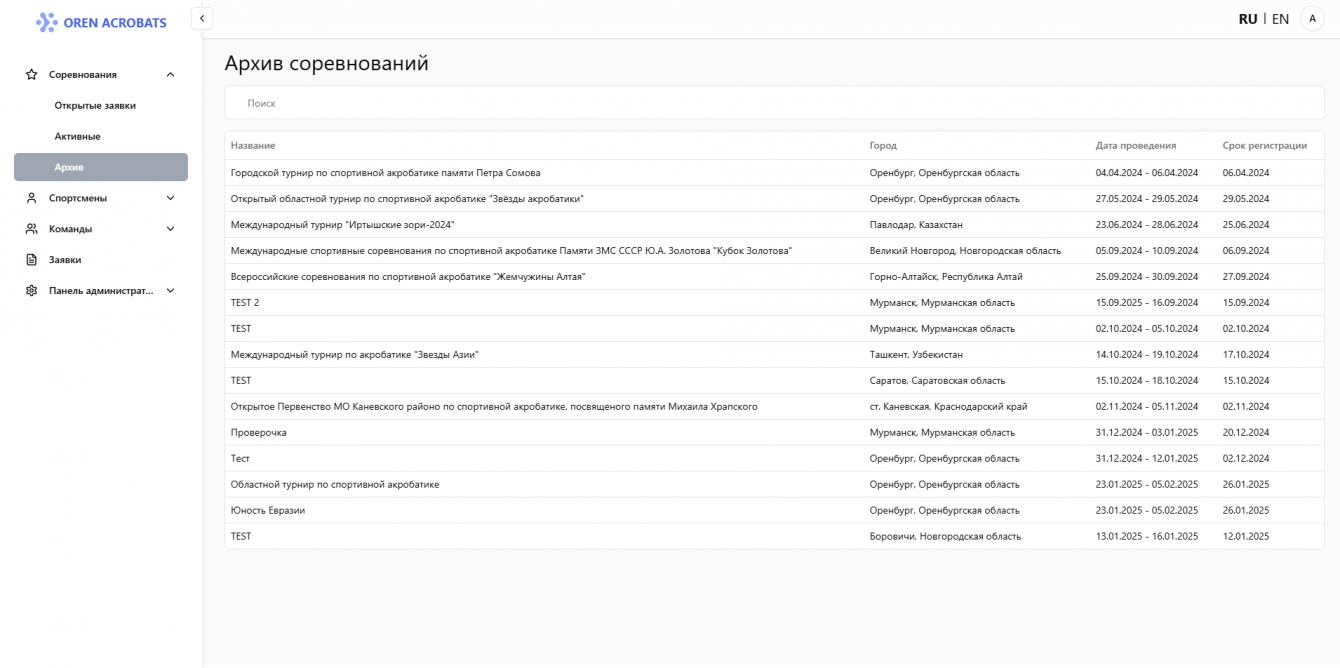Click the Oren Acrobats logo icon

coord(47,22)
